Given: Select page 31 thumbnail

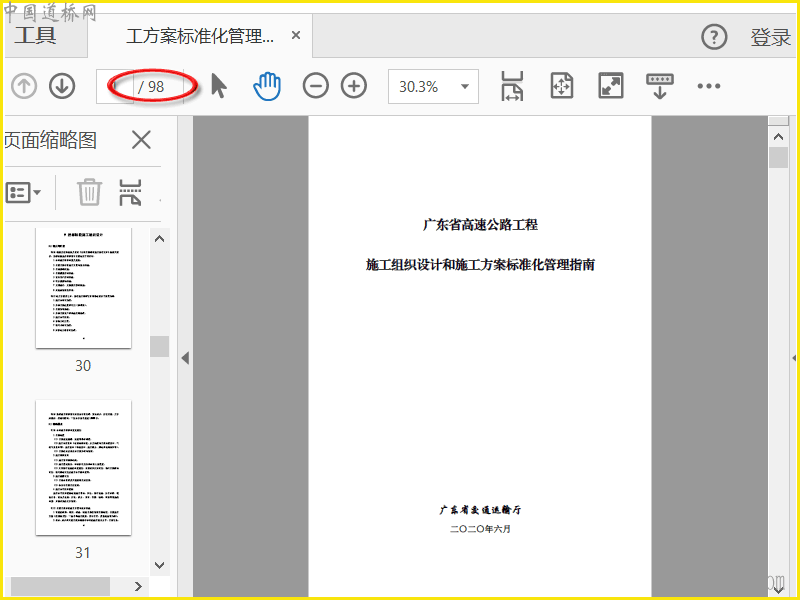Looking at the screenshot, I should [83, 467].
